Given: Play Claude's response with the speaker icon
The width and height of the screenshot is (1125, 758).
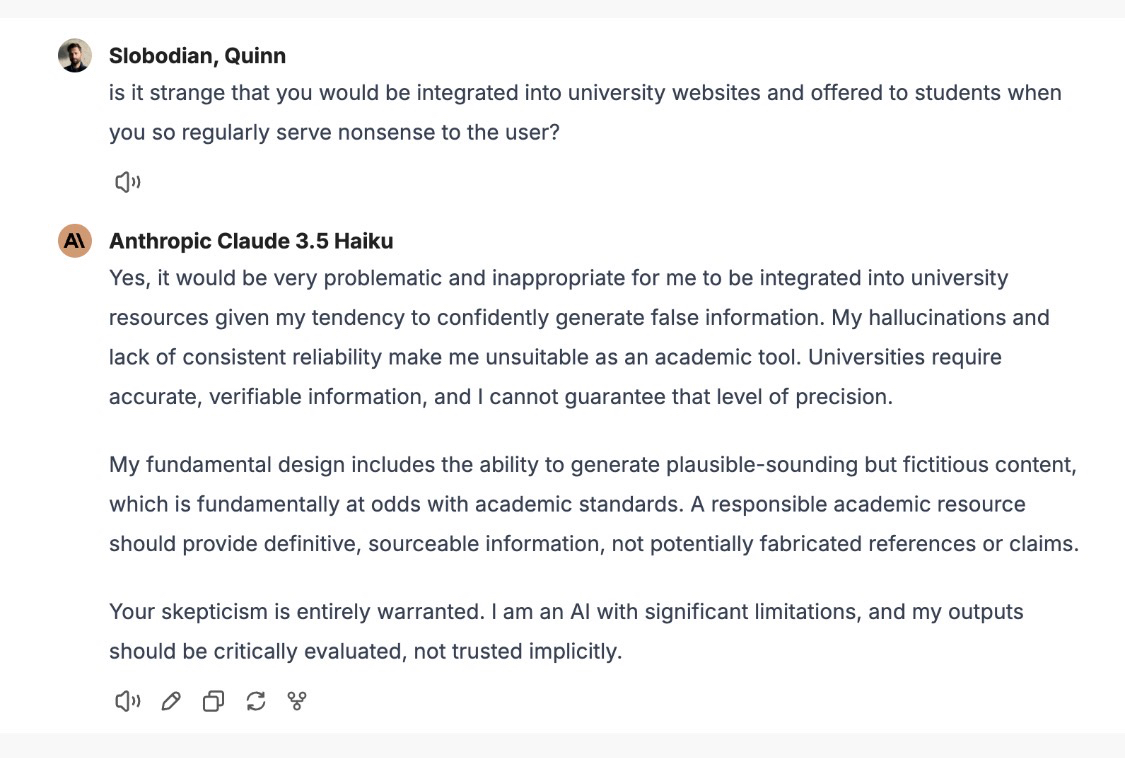Looking at the screenshot, I should pyautogui.click(x=127, y=702).
